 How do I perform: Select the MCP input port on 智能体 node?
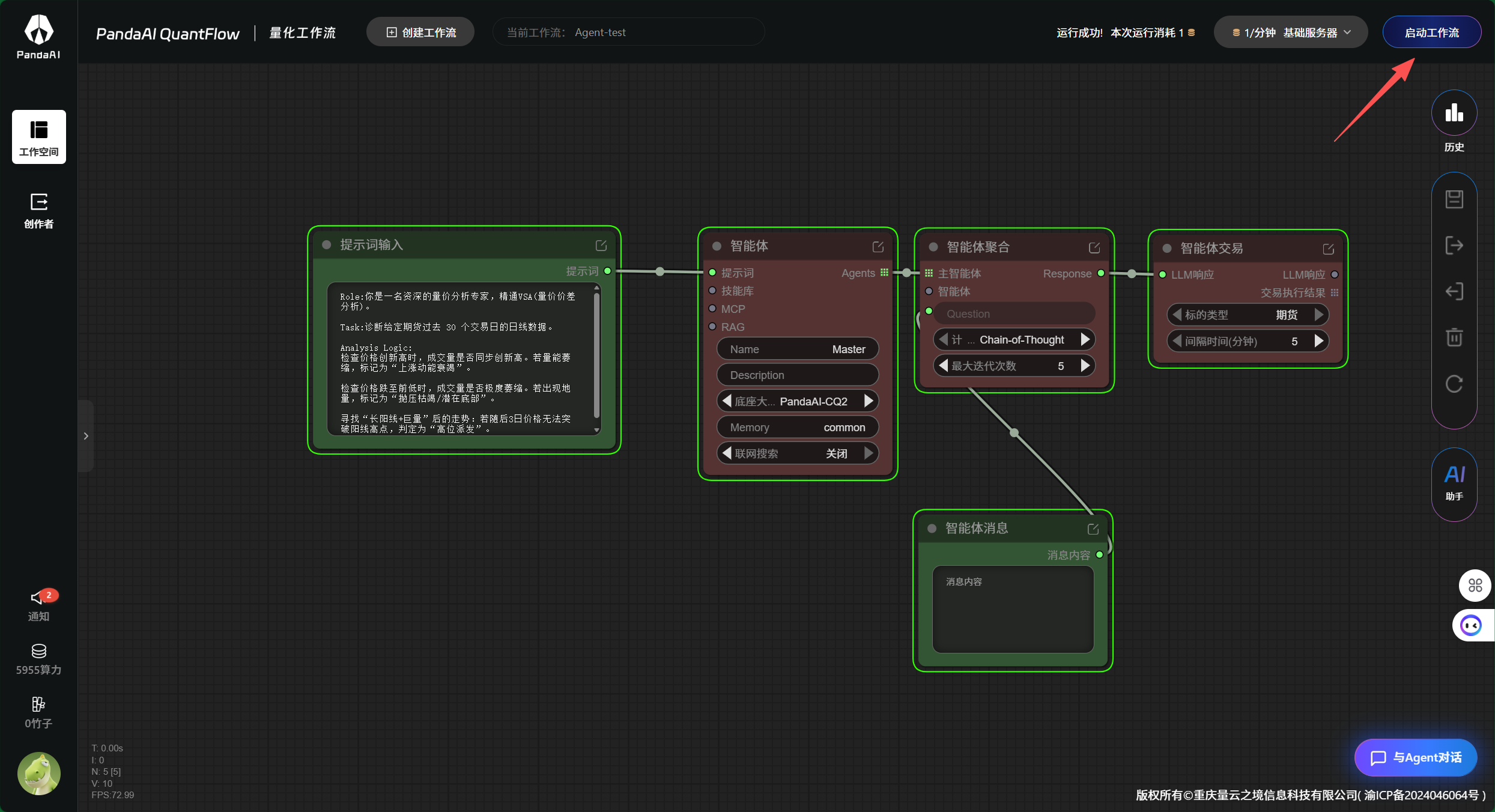[x=712, y=309]
